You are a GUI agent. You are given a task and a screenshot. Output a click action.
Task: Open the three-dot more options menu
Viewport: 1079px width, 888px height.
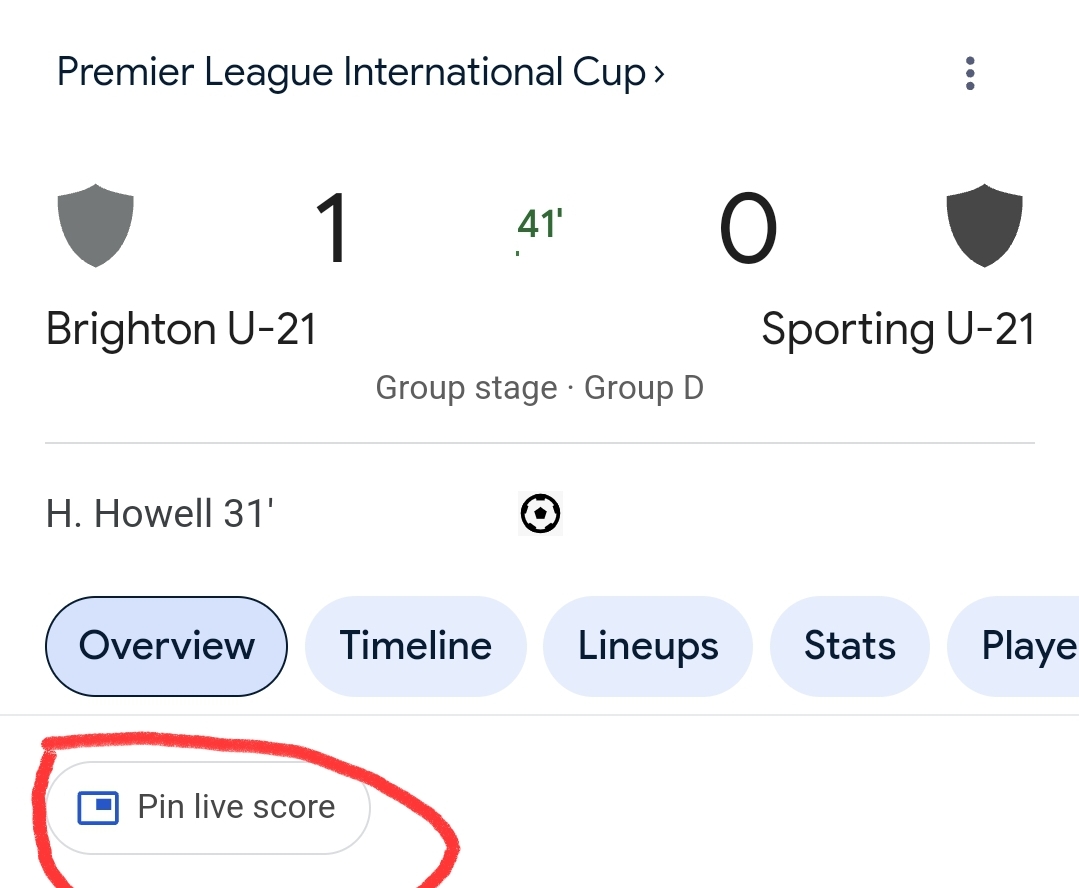pos(970,73)
